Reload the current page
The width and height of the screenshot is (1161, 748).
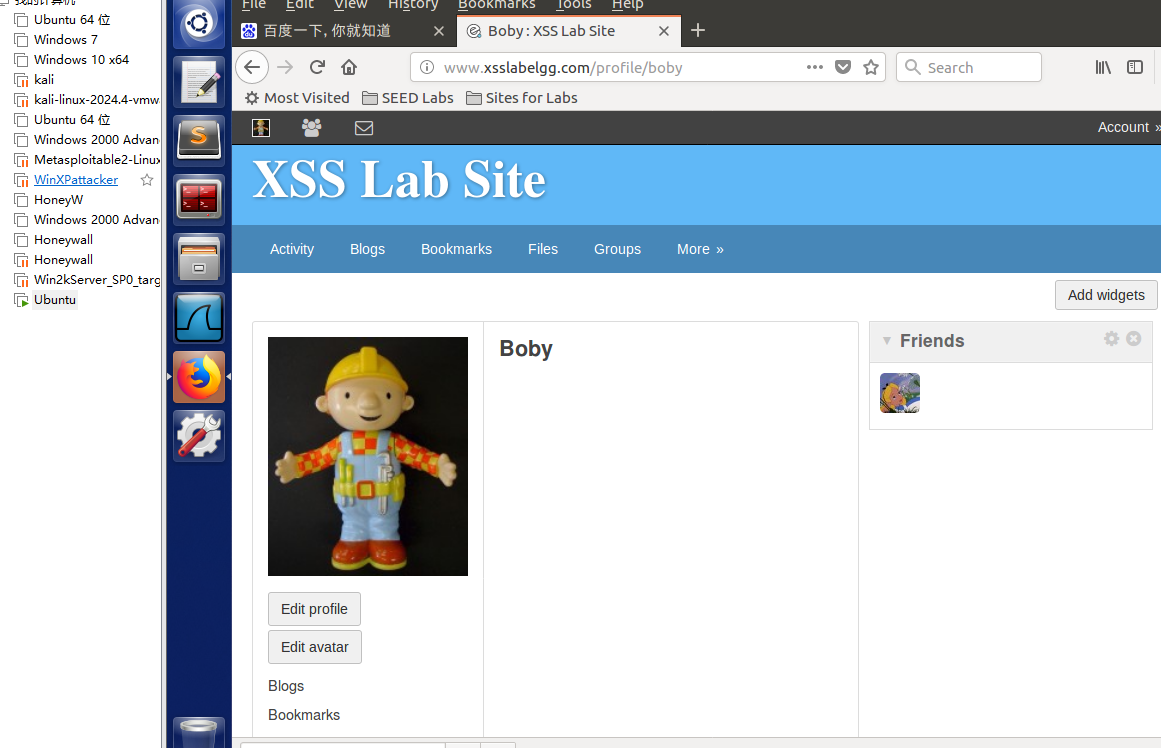317,67
